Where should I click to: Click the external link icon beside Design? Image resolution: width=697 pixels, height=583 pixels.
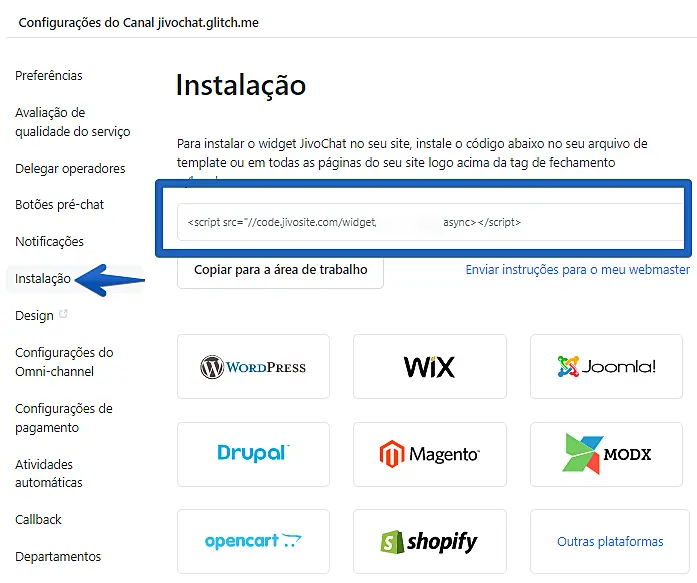[x=65, y=315]
